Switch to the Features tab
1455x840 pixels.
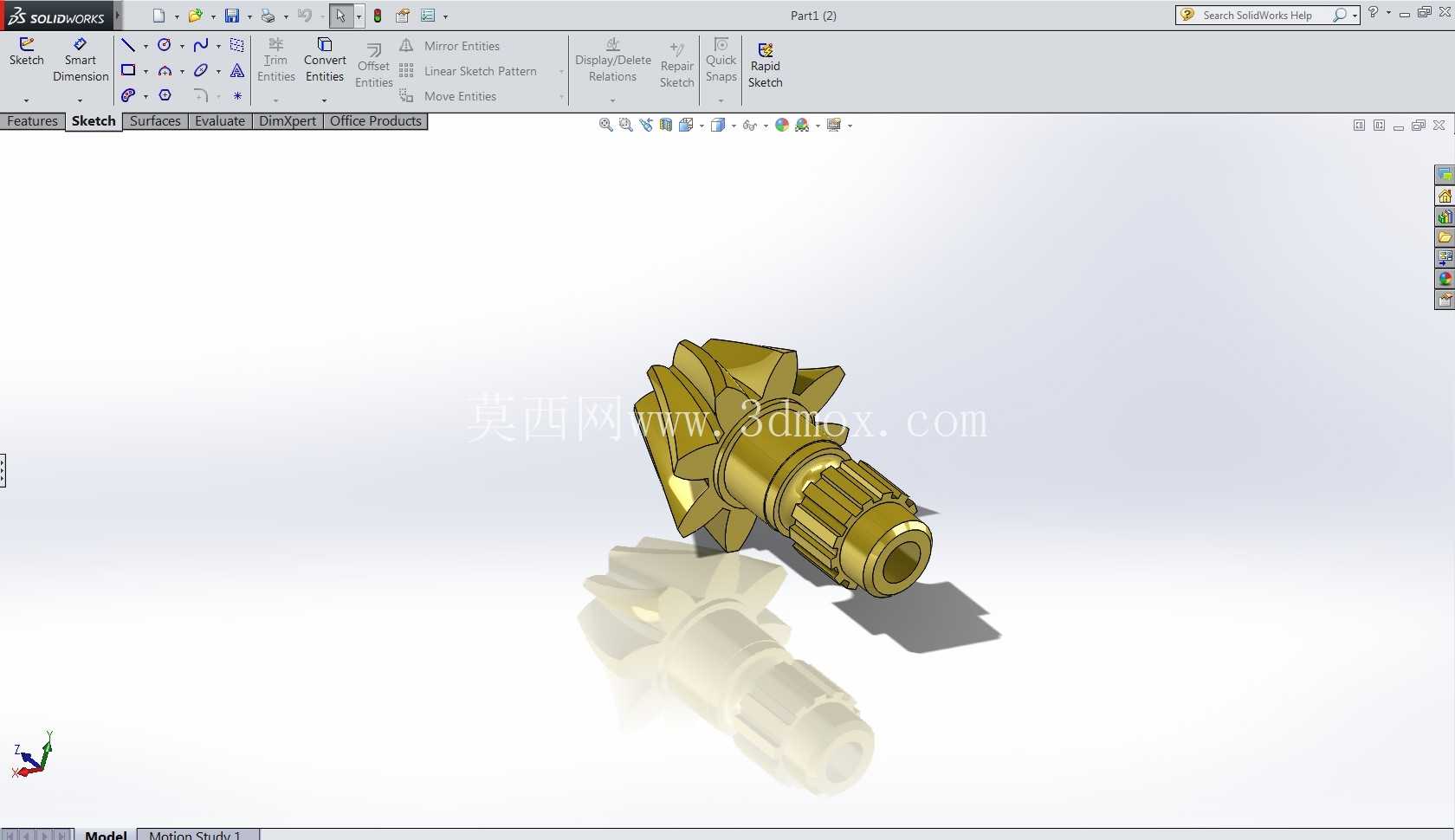pyautogui.click(x=32, y=121)
